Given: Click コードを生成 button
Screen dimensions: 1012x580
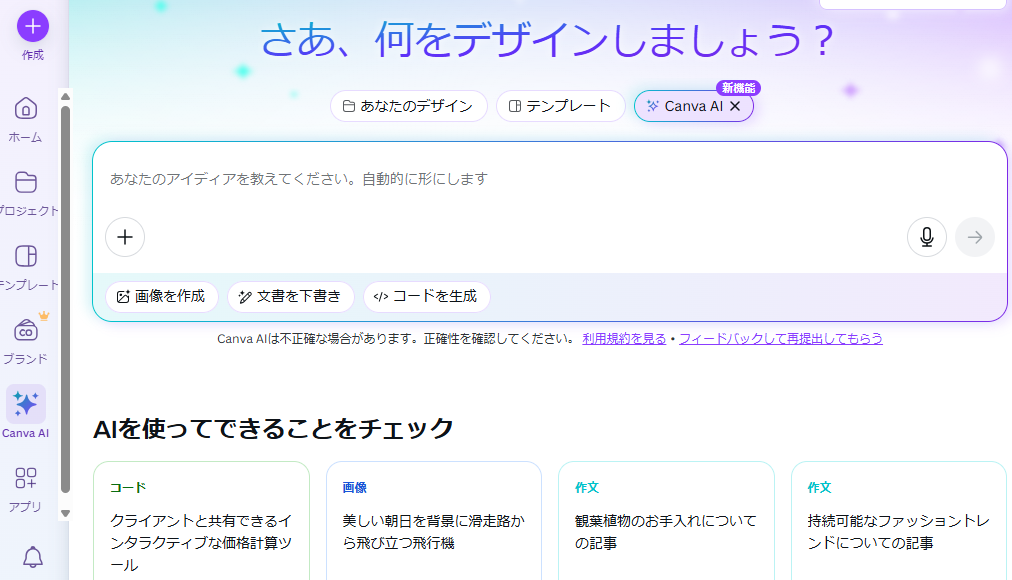Looking at the screenshot, I should tap(427, 297).
